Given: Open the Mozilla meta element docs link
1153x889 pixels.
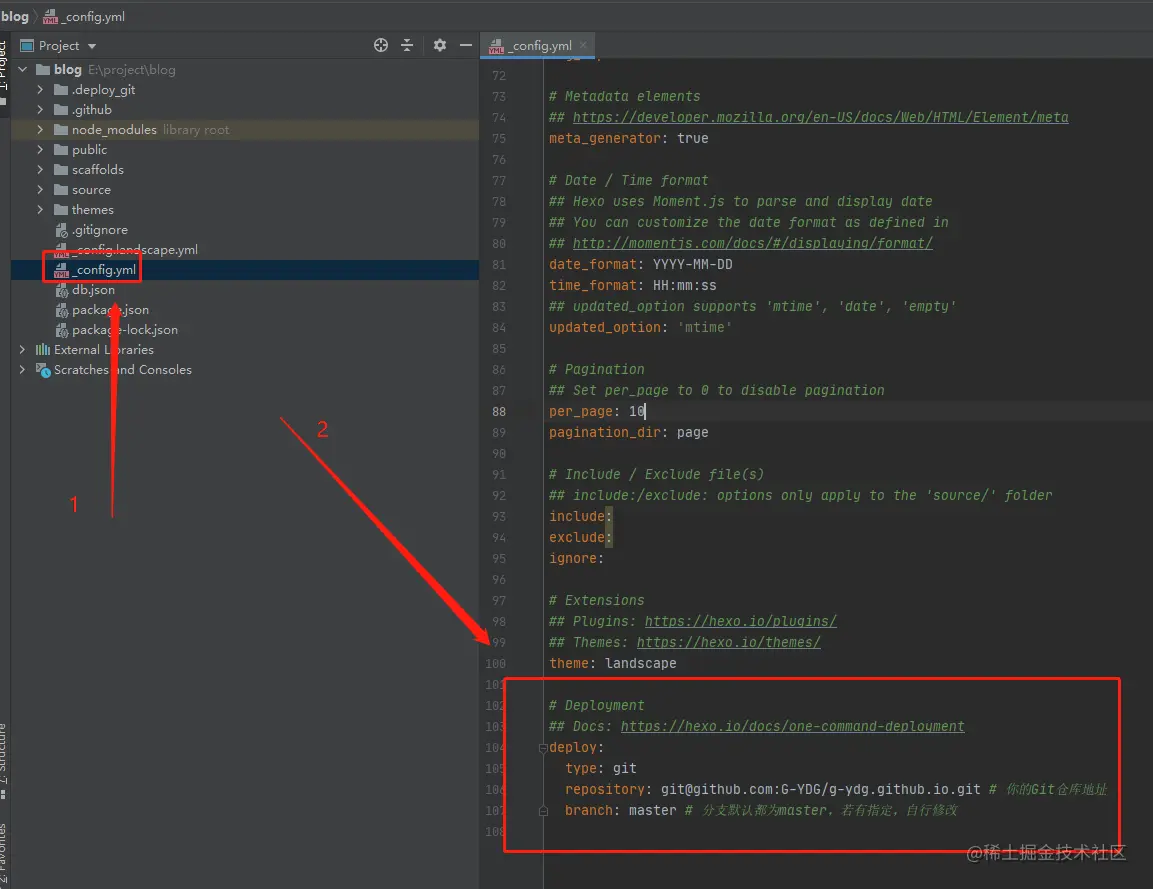Looking at the screenshot, I should pyautogui.click(x=821, y=117).
